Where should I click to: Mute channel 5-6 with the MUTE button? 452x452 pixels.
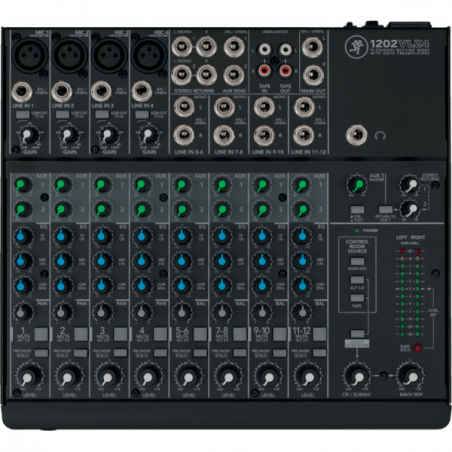point(200,334)
